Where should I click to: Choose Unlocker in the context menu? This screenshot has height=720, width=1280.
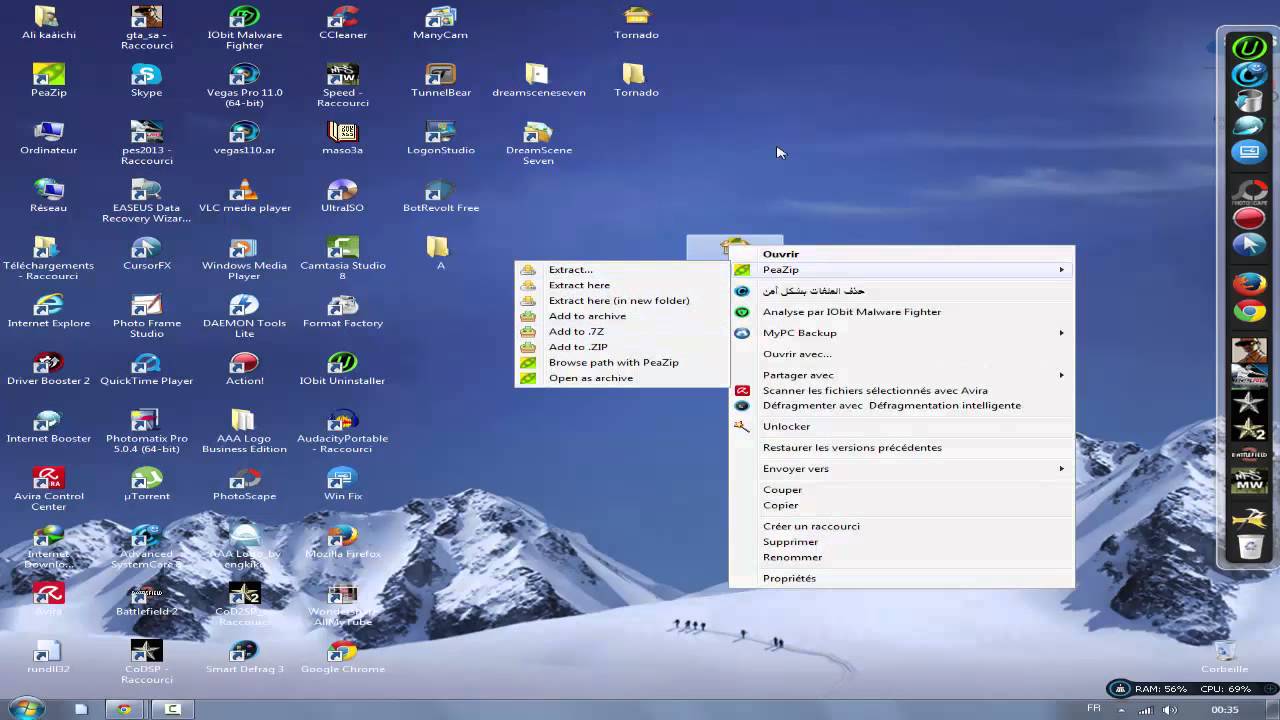pos(902,427)
